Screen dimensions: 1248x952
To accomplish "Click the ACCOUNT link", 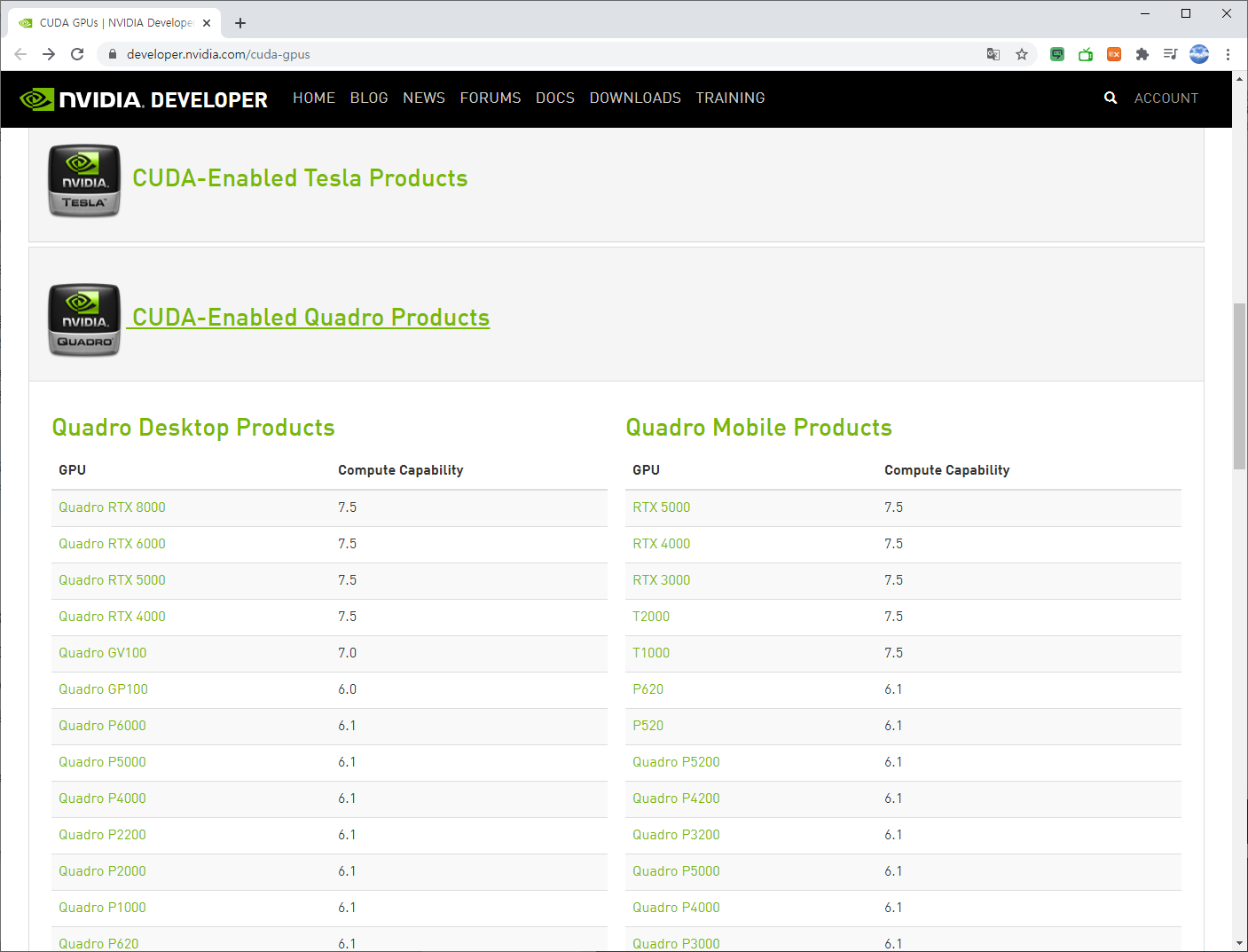I will tap(1166, 98).
